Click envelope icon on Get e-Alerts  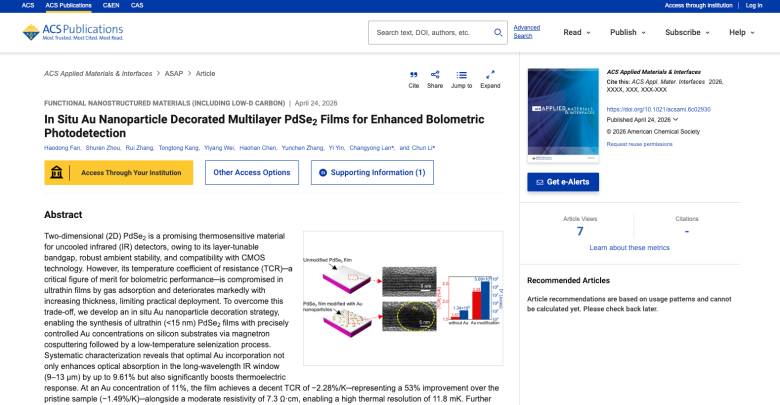tap(539, 183)
